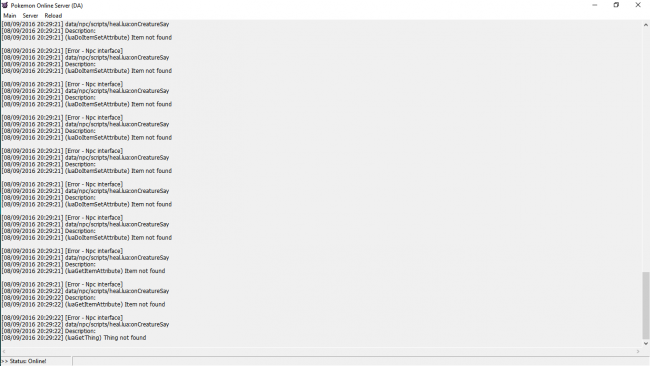Click the horizontal scrollbar right arrow

pyautogui.click(x=638, y=351)
